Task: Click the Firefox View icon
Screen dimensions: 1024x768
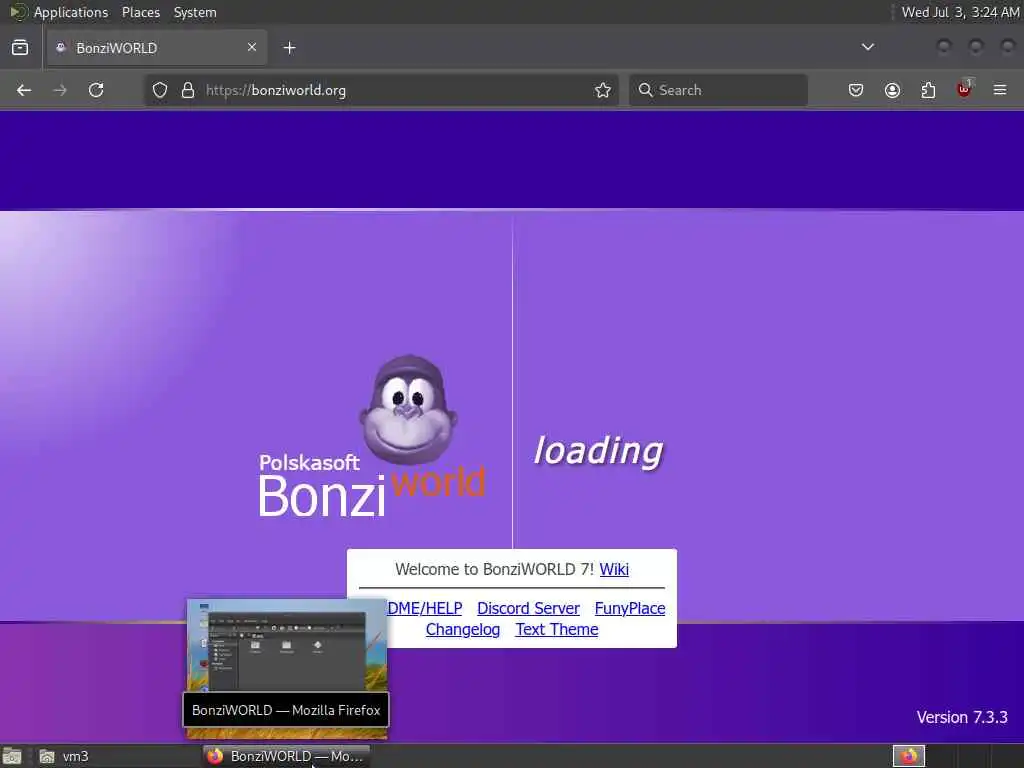Action: [x=20, y=48]
